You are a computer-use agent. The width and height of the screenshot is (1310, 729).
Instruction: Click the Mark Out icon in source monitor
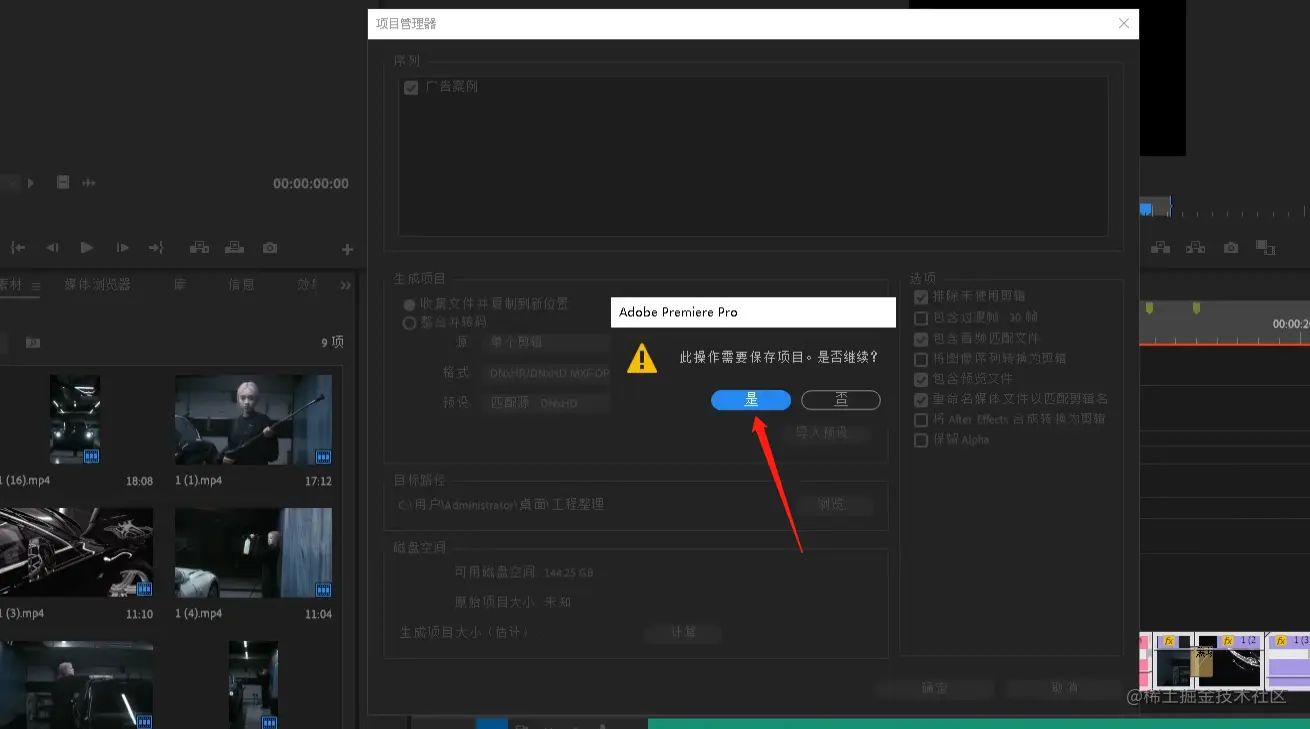click(156, 247)
